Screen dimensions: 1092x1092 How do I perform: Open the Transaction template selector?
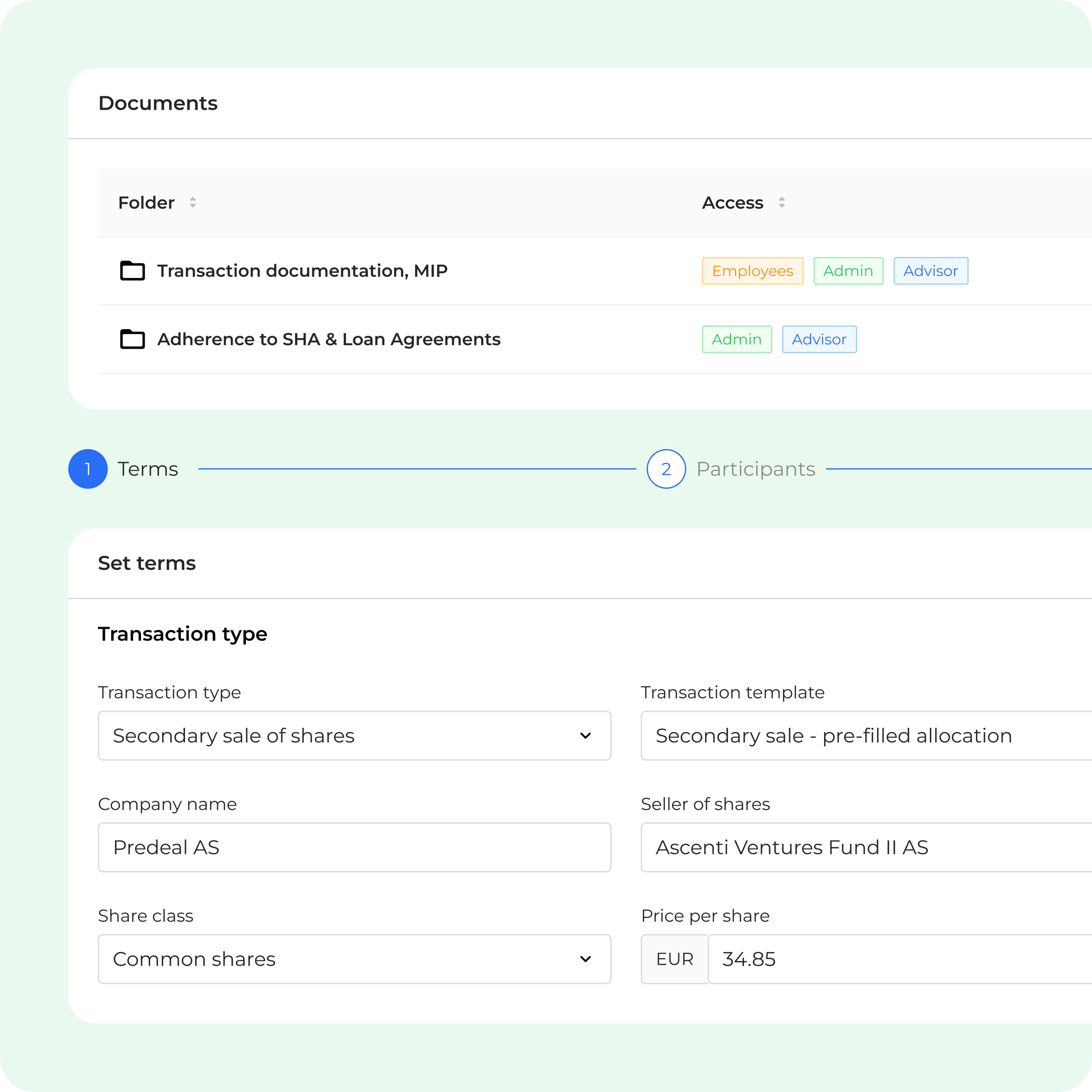click(x=865, y=735)
